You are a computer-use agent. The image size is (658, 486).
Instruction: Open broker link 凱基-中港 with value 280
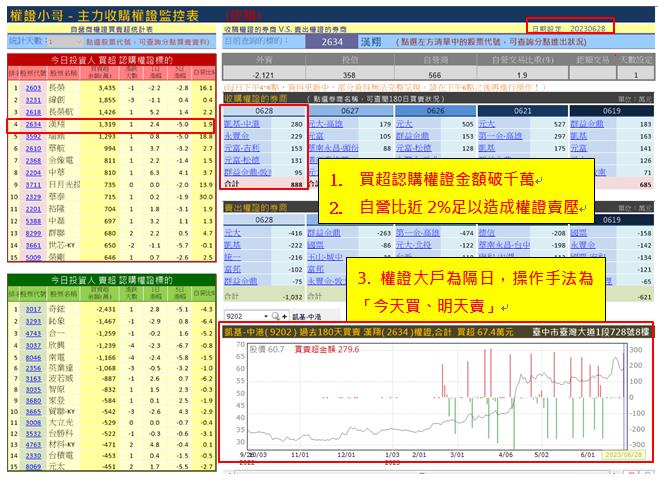pyautogui.click(x=242, y=124)
